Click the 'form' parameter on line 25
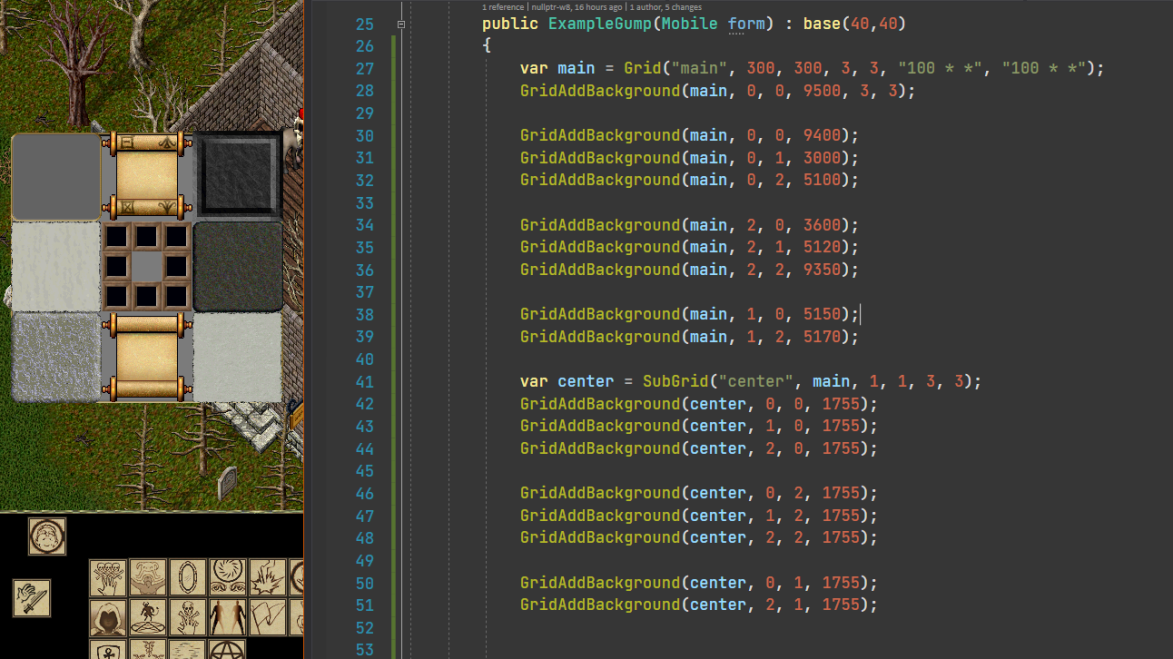 pyautogui.click(x=746, y=24)
